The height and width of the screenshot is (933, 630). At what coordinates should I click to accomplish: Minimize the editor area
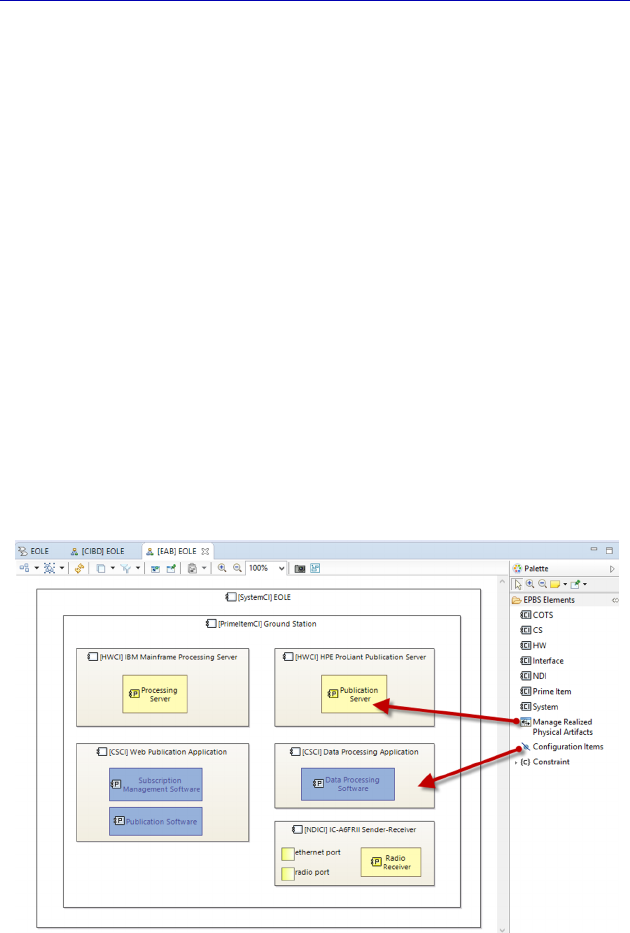(x=594, y=550)
